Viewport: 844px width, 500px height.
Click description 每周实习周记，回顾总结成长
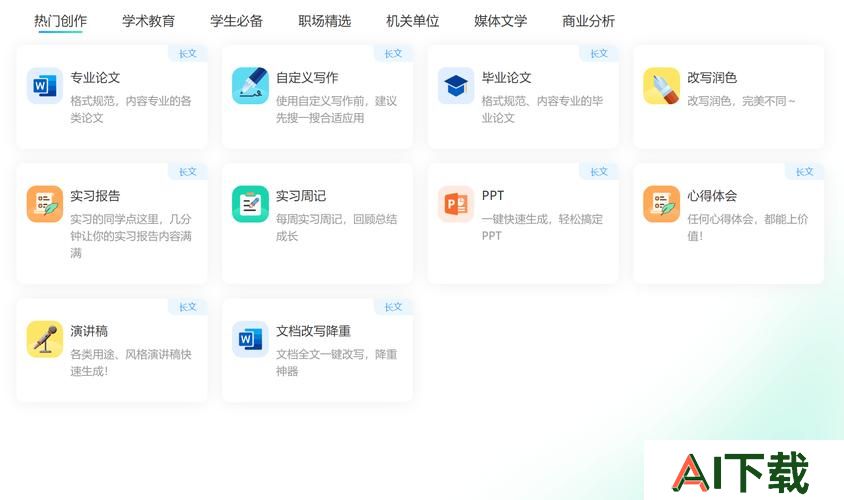336,228
